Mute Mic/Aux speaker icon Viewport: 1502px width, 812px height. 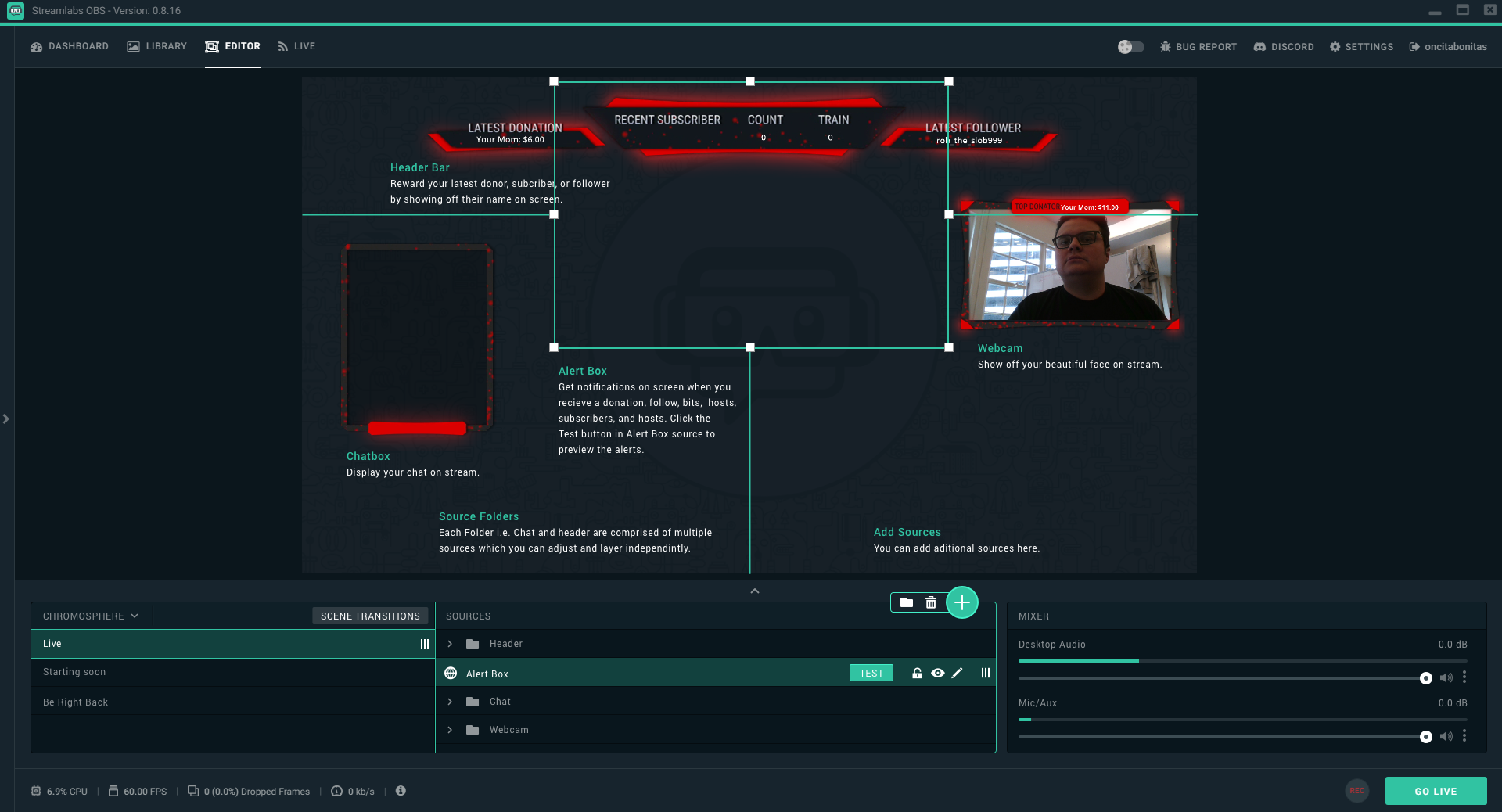(1446, 736)
